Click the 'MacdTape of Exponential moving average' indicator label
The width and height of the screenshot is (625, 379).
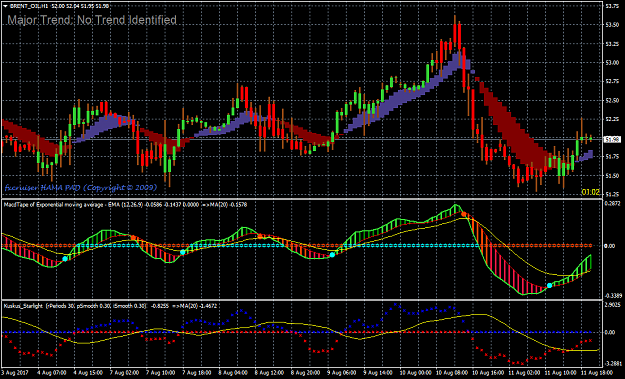(53, 205)
